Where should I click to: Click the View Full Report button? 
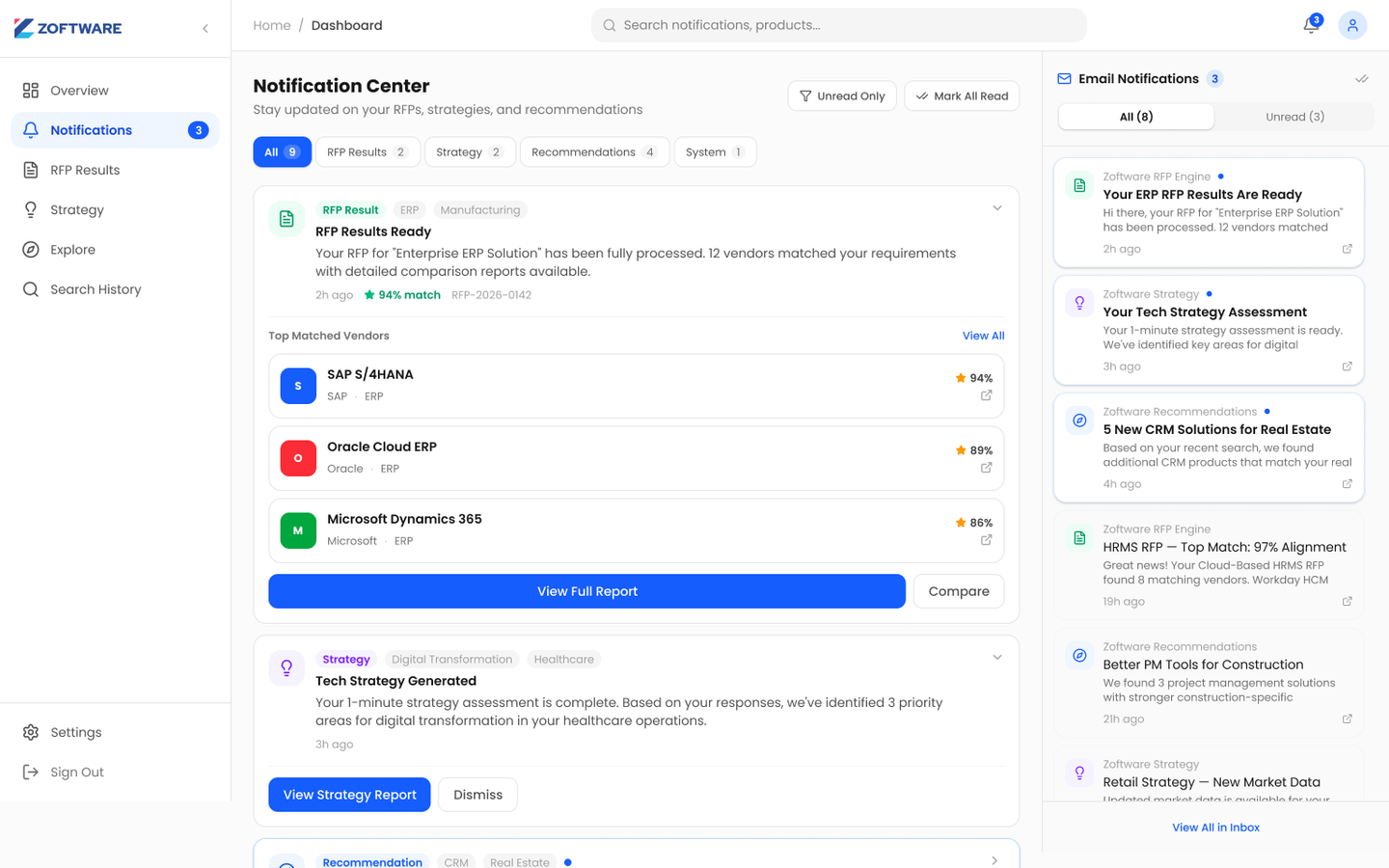click(x=586, y=591)
